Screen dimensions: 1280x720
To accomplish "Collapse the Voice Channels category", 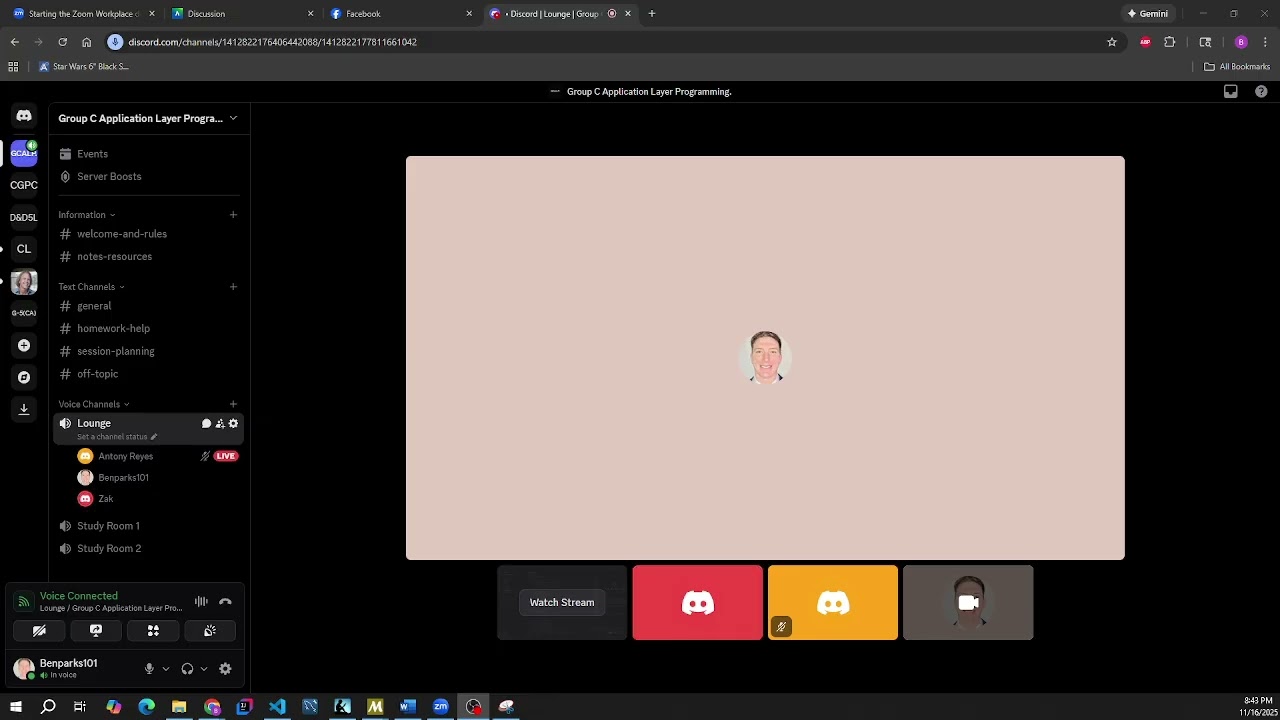I will click(94, 405).
